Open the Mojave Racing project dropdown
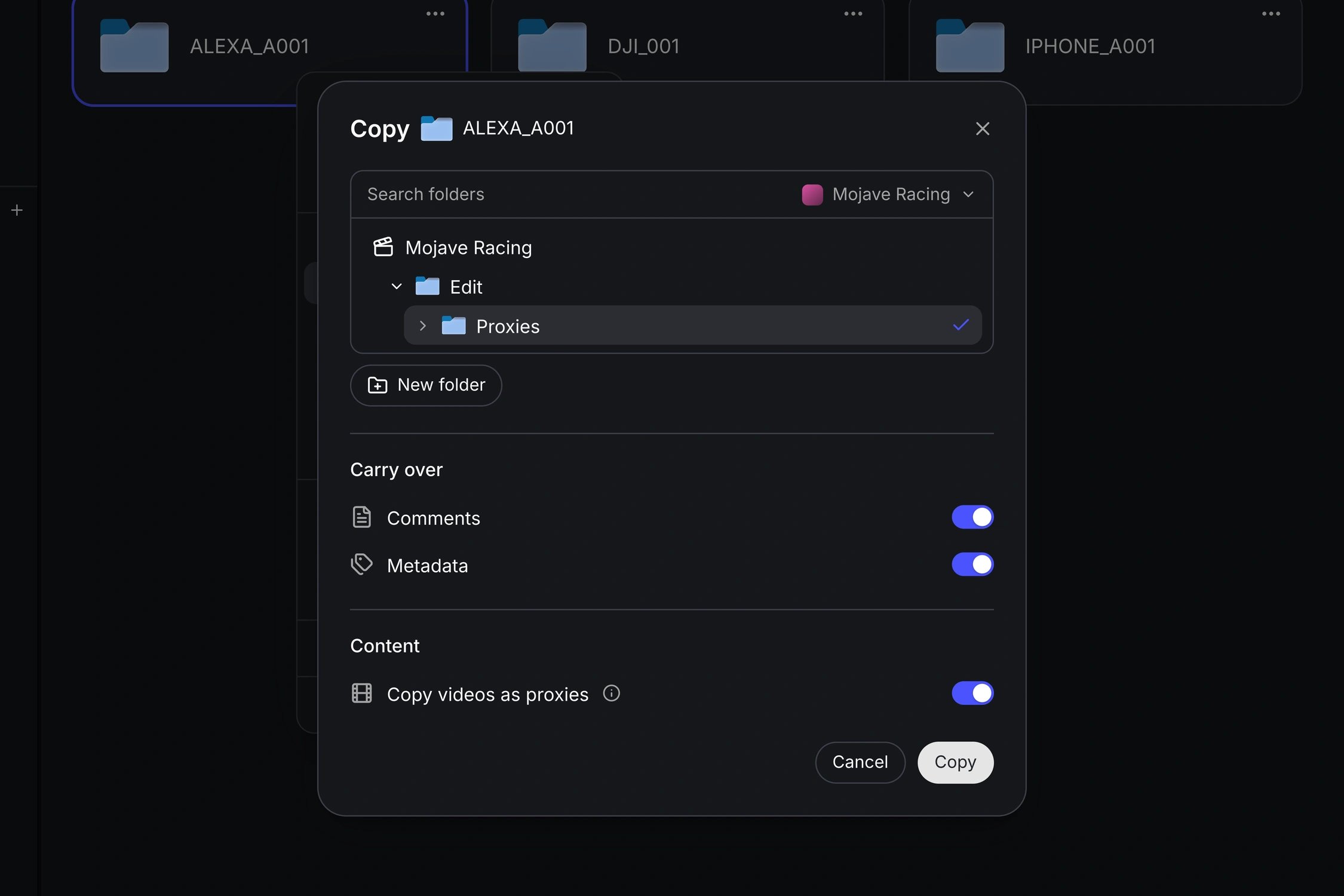1344x896 pixels. (x=888, y=194)
